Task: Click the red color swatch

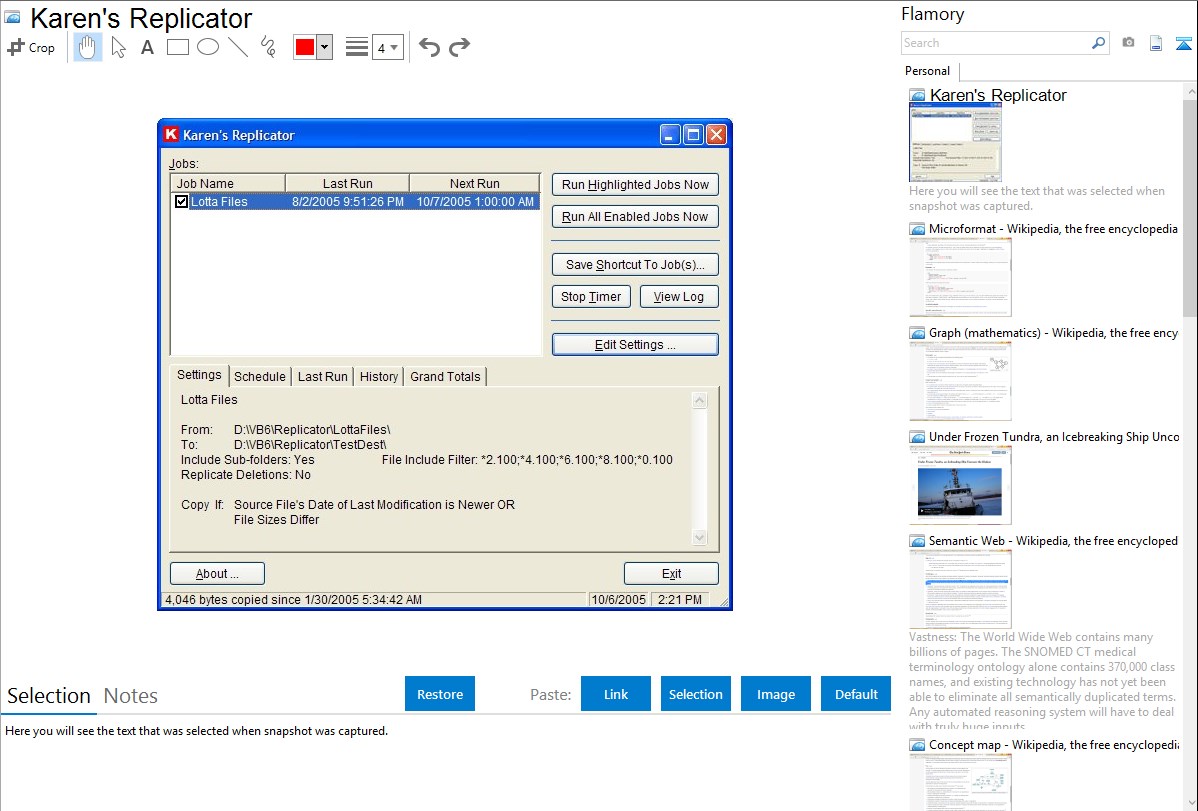Action: click(305, 47)
